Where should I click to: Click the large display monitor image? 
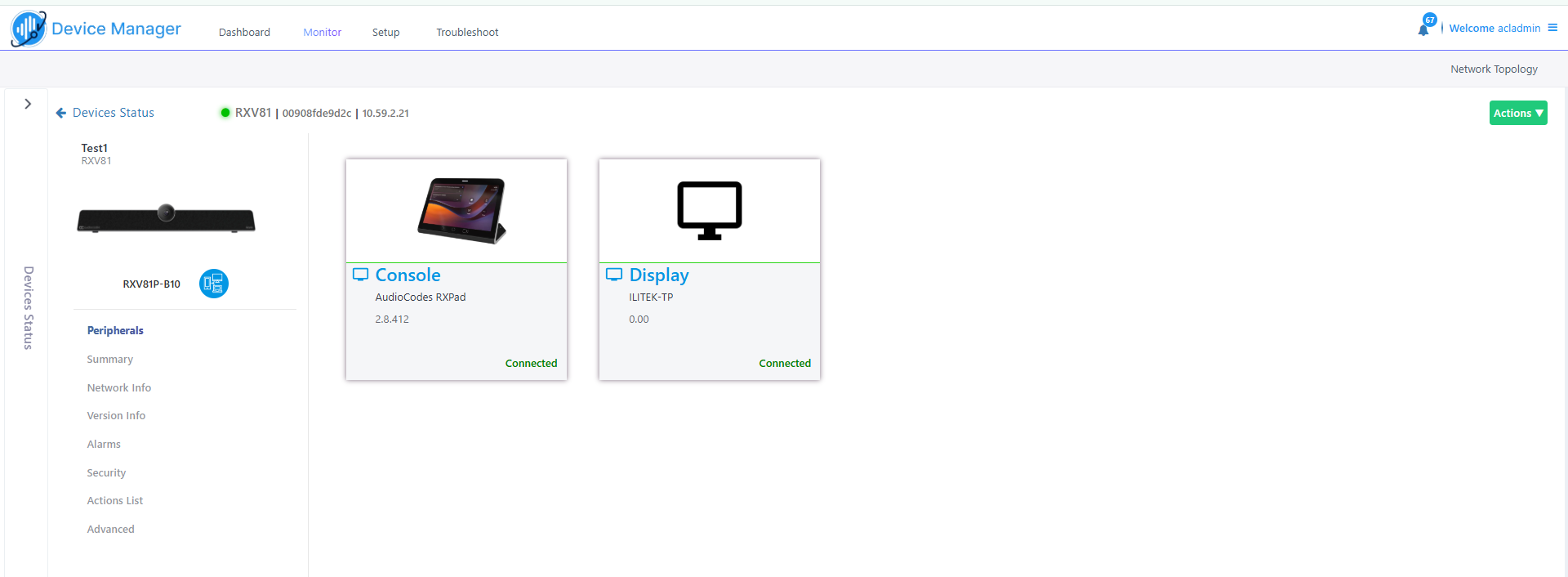pyautogui.click(x=710, y=211)
